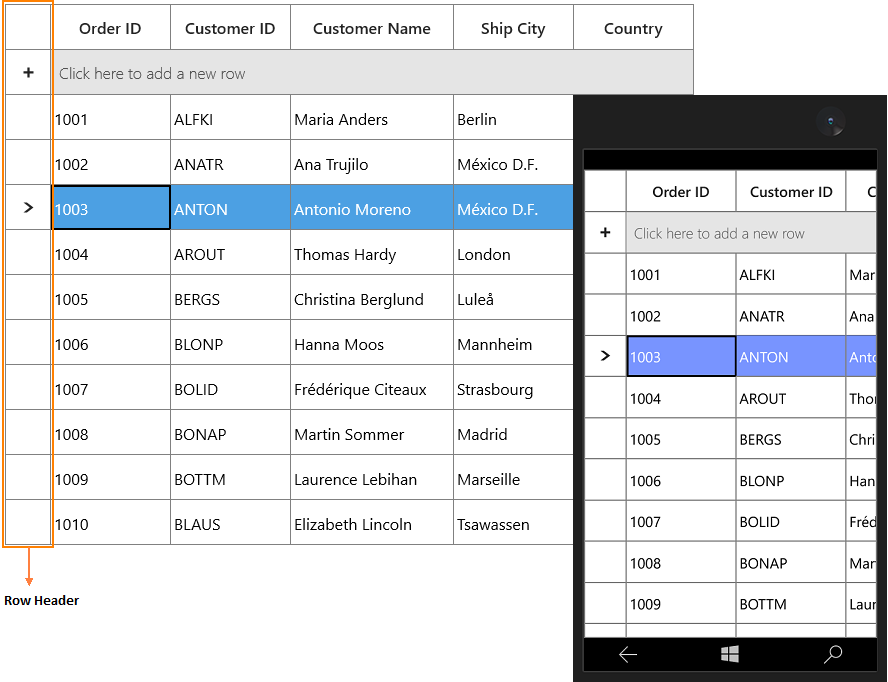Click 'Click here to add a new row' in desktop grid
Viewport: 888px width, 682px height.
tap(373, 73)
